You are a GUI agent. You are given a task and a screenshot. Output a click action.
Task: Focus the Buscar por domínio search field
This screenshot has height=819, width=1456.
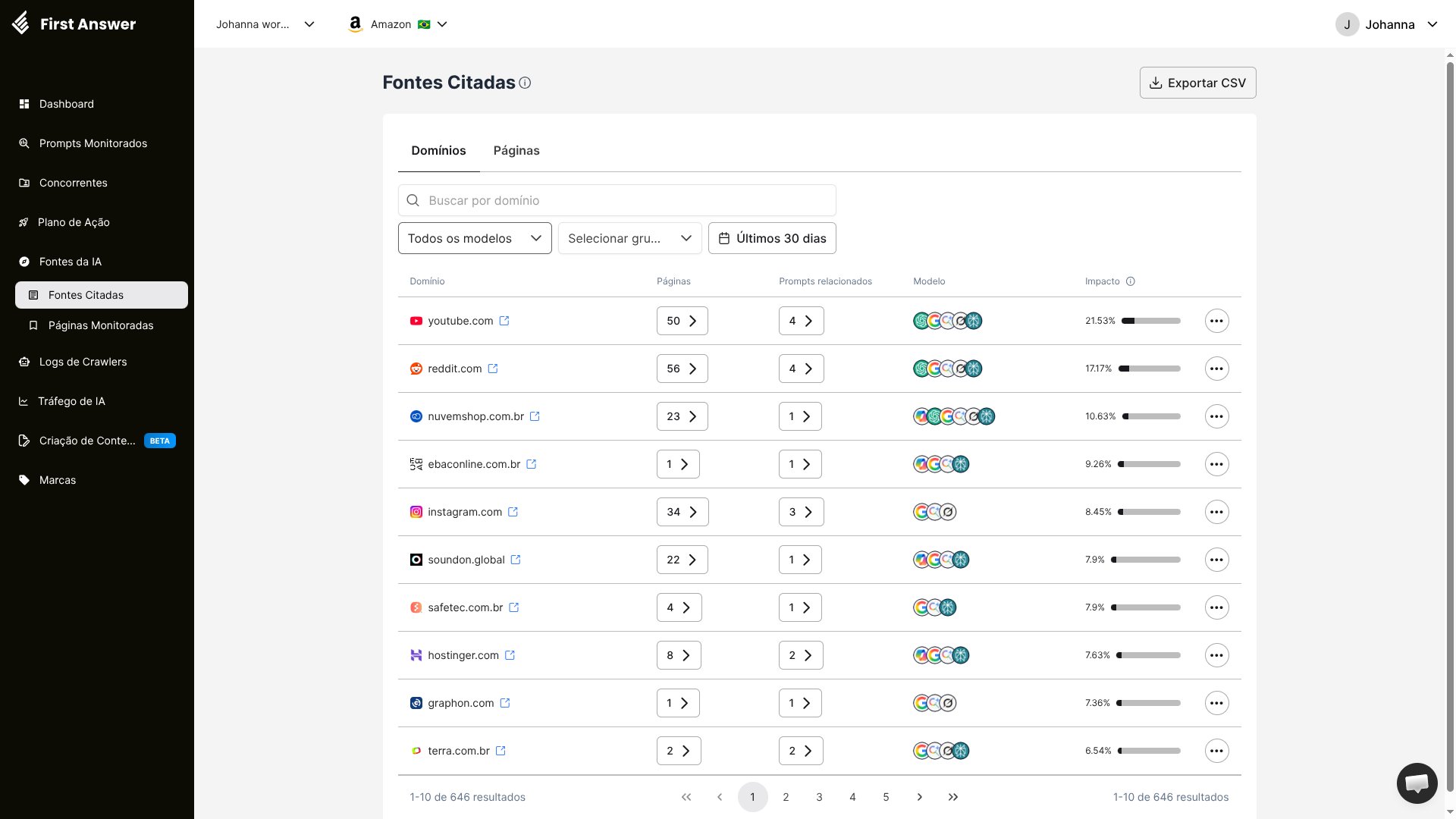(617, 200)
